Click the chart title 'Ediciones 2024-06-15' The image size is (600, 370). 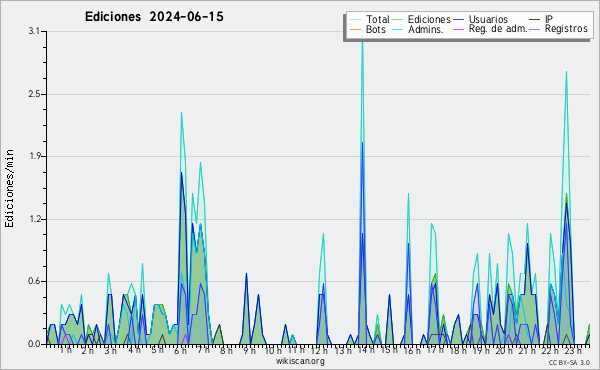click(154, 17)
